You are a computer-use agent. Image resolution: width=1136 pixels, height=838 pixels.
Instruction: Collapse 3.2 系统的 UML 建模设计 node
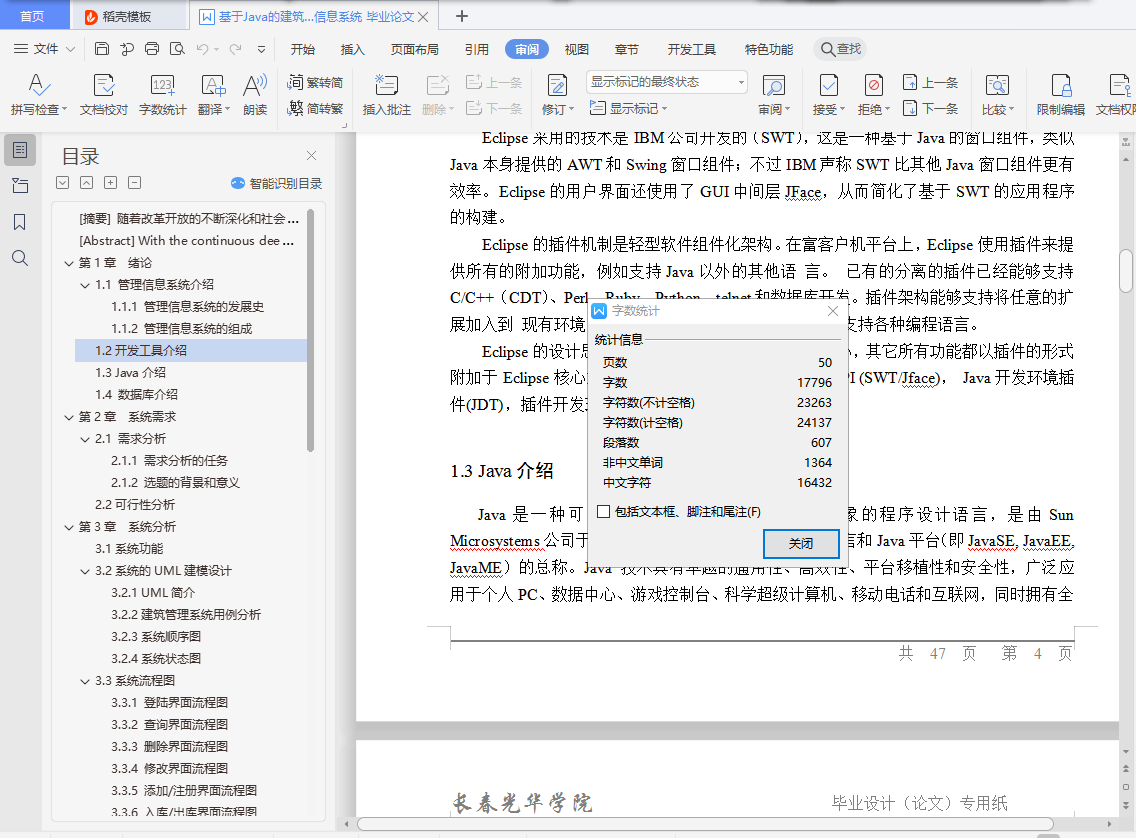click(x=85, y=571)
